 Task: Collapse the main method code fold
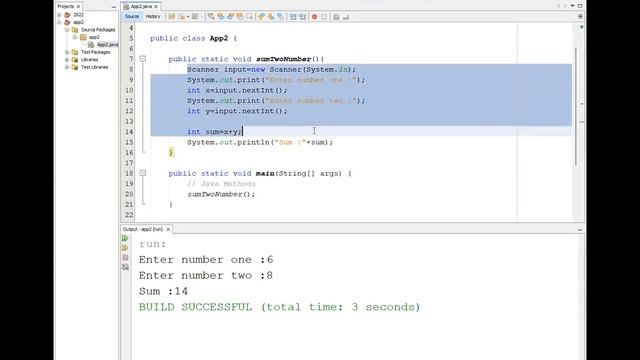tap(142, 173)
